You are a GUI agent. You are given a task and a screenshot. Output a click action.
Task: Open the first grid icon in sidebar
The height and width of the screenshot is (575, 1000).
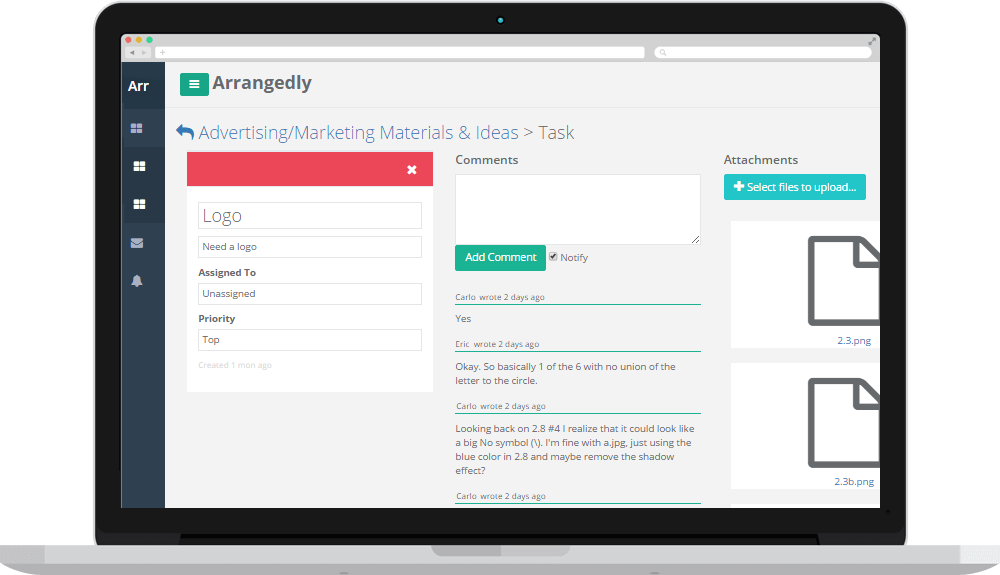pos(136,128)
